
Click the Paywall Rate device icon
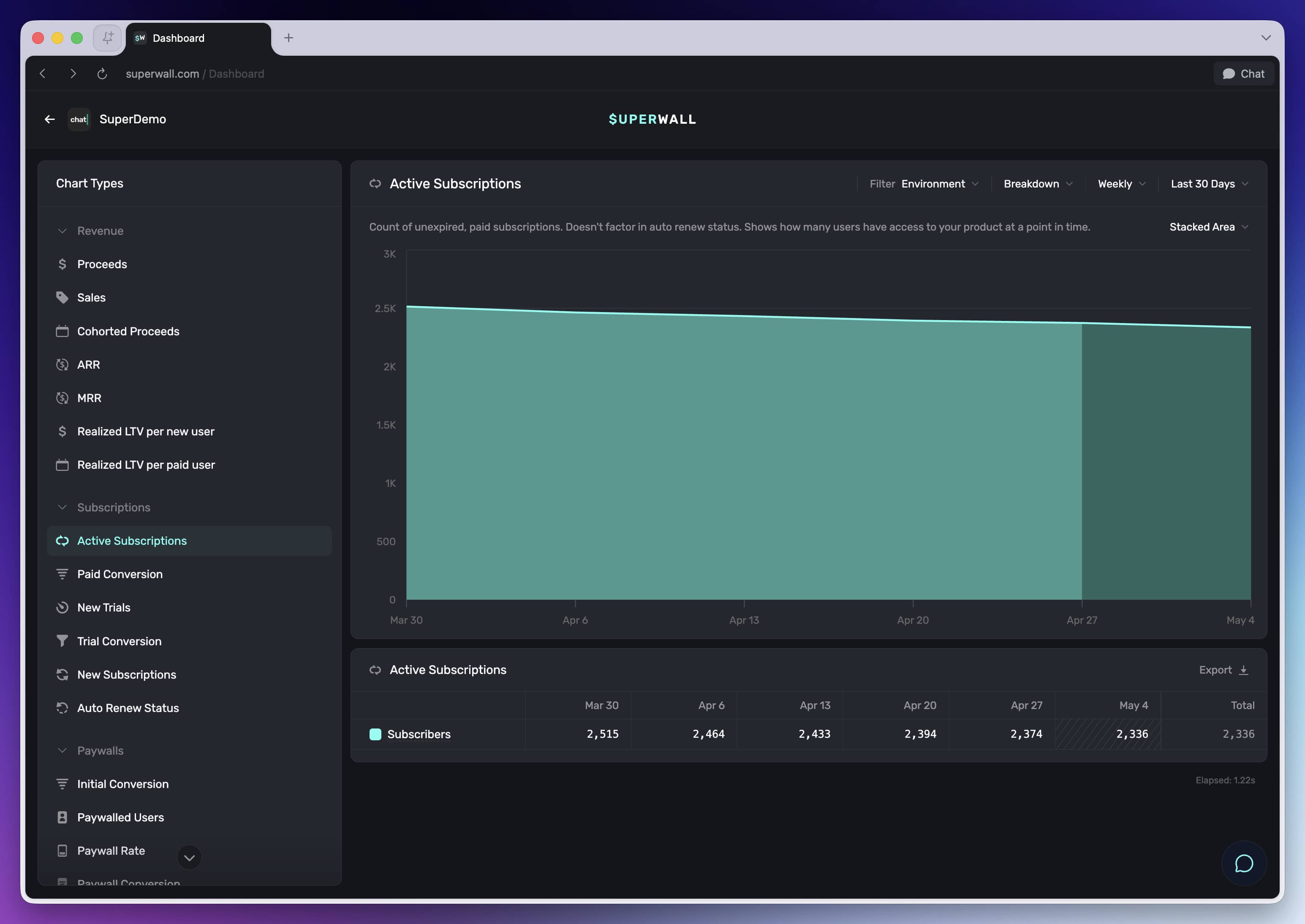coord(62,851)
